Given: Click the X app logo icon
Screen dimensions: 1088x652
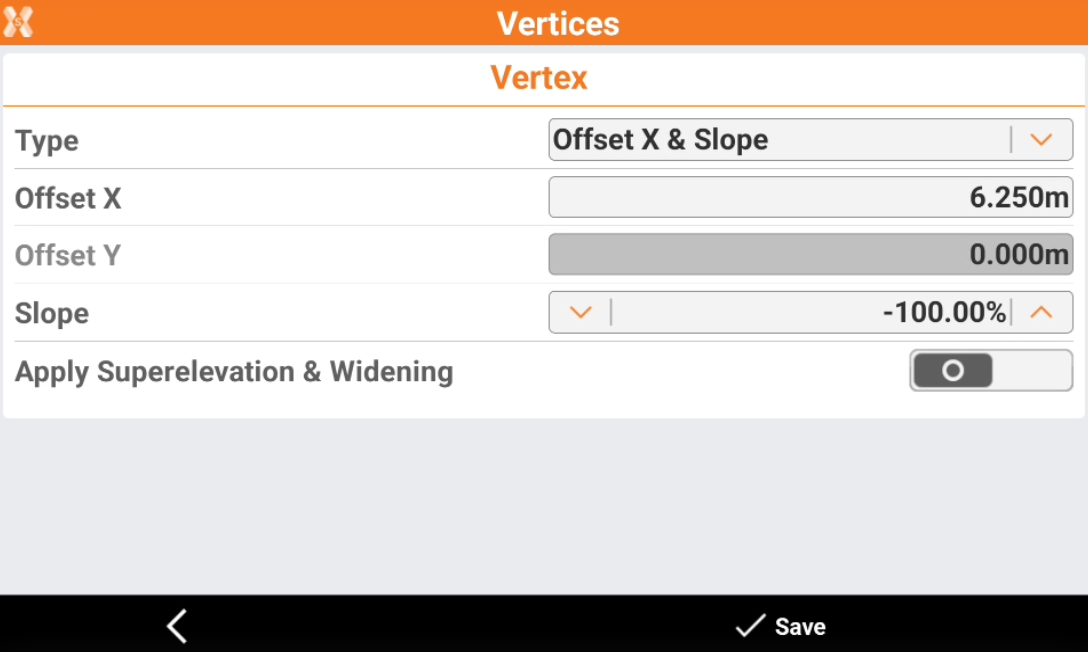Looking at the screenshot, I should [x=18, y=21].
